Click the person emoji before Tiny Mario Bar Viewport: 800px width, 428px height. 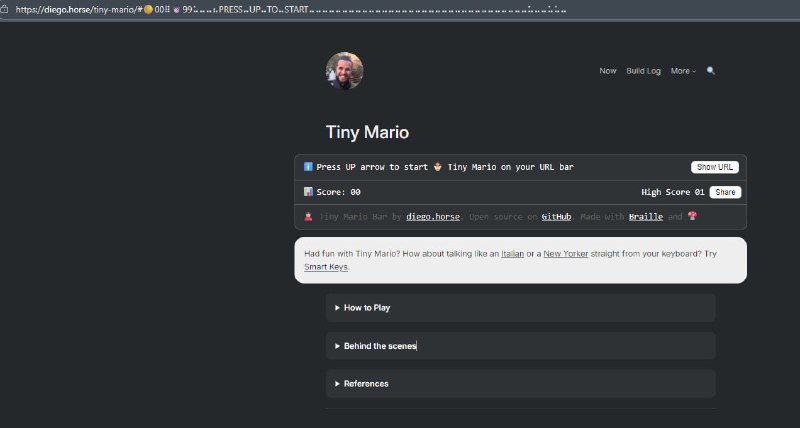[x=308, y=217]
